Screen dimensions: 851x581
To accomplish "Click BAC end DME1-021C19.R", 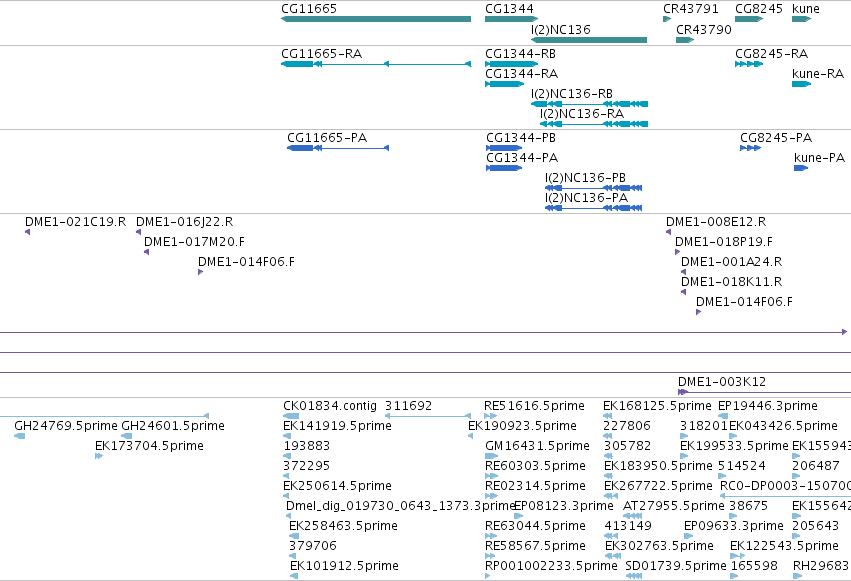I will coord(75,222).
